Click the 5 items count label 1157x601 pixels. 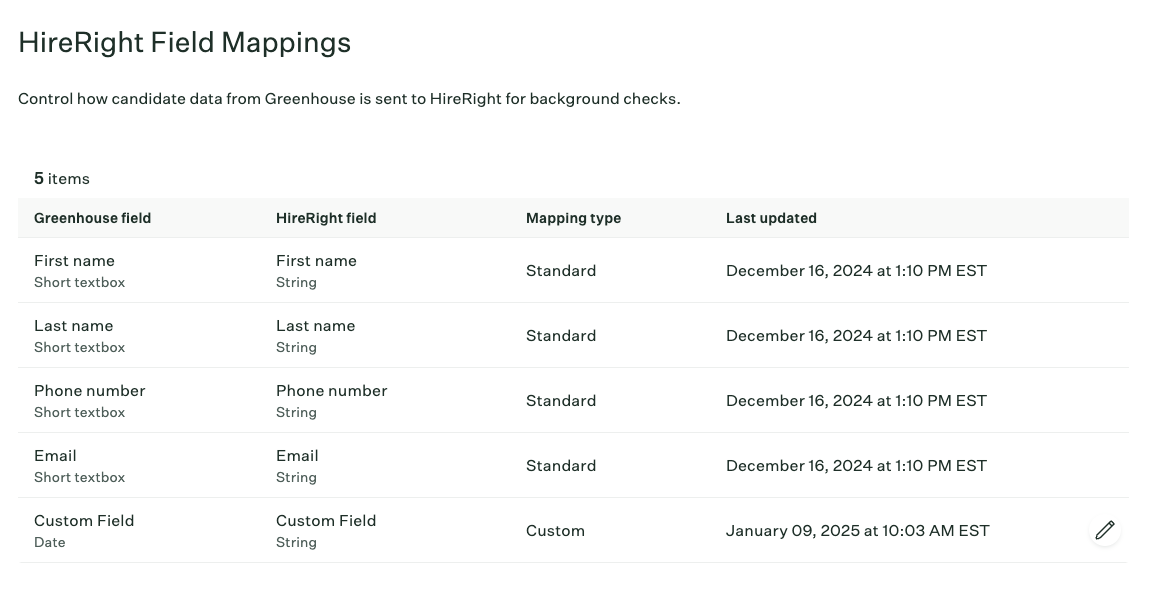coord(62,179)
